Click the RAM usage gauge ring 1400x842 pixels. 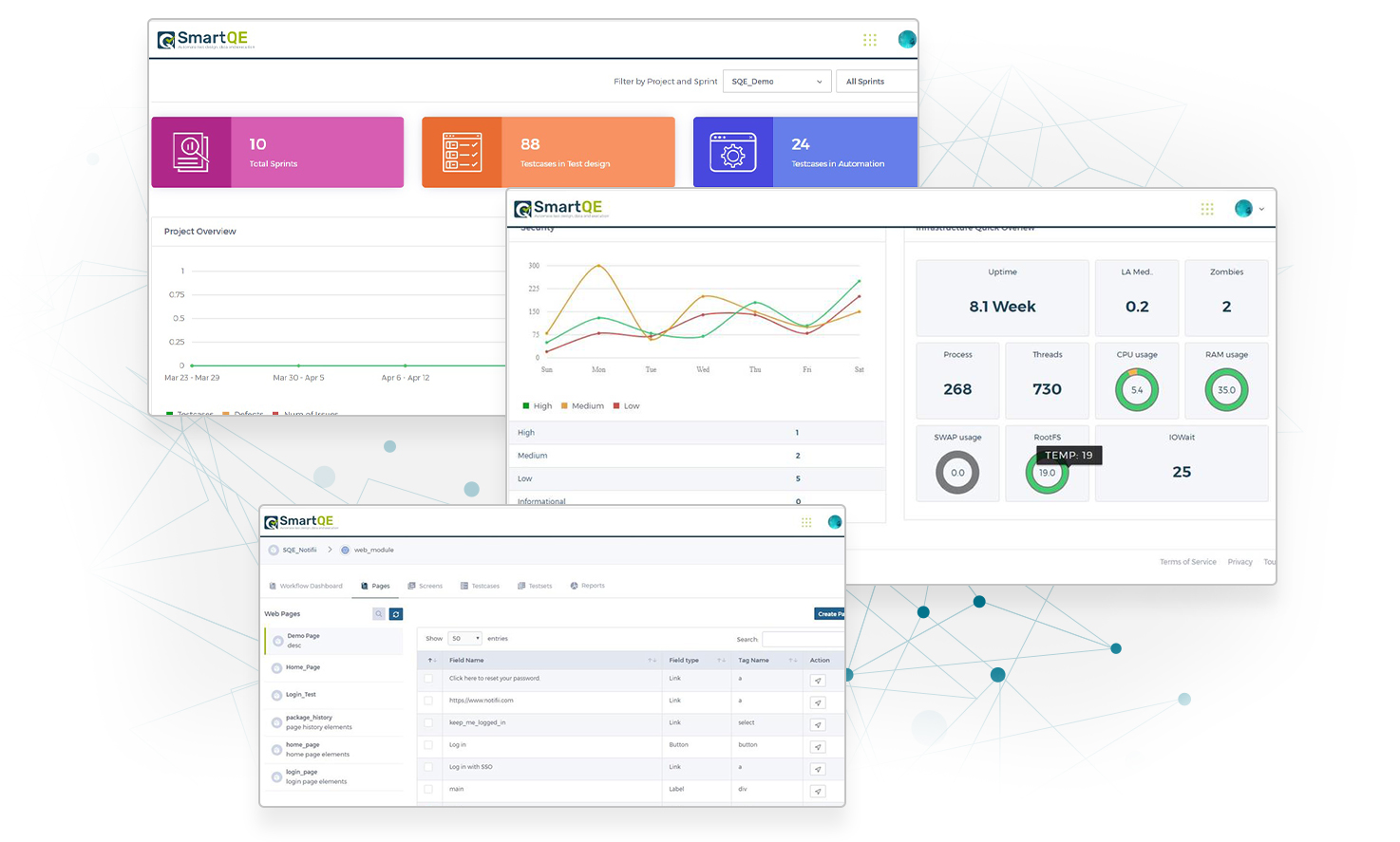[1226, 390]
